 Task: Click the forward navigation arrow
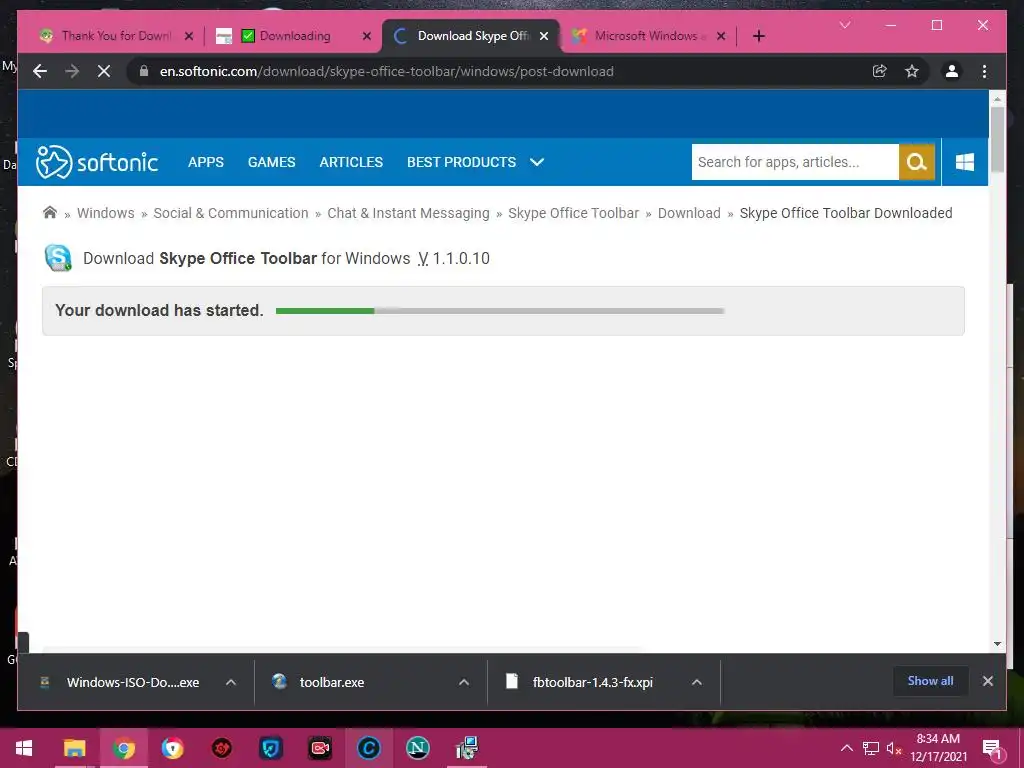click(72, 71)
